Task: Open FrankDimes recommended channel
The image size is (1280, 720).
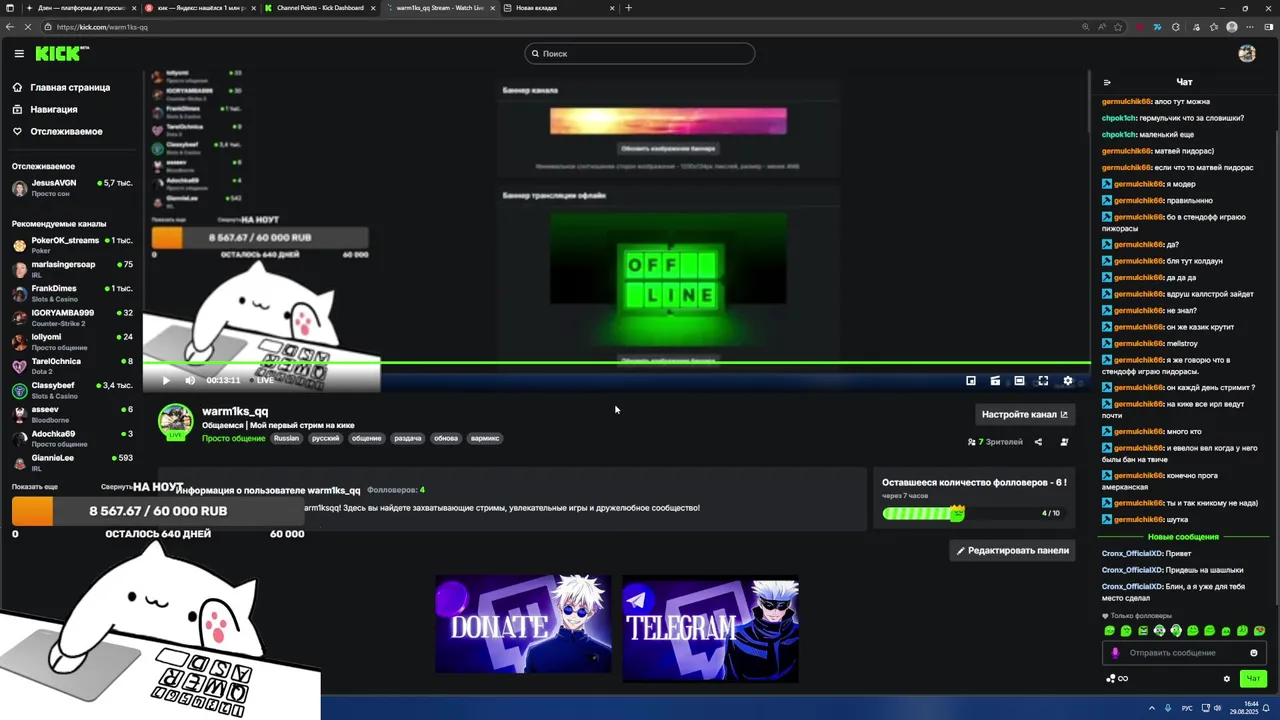Action: 72,292
